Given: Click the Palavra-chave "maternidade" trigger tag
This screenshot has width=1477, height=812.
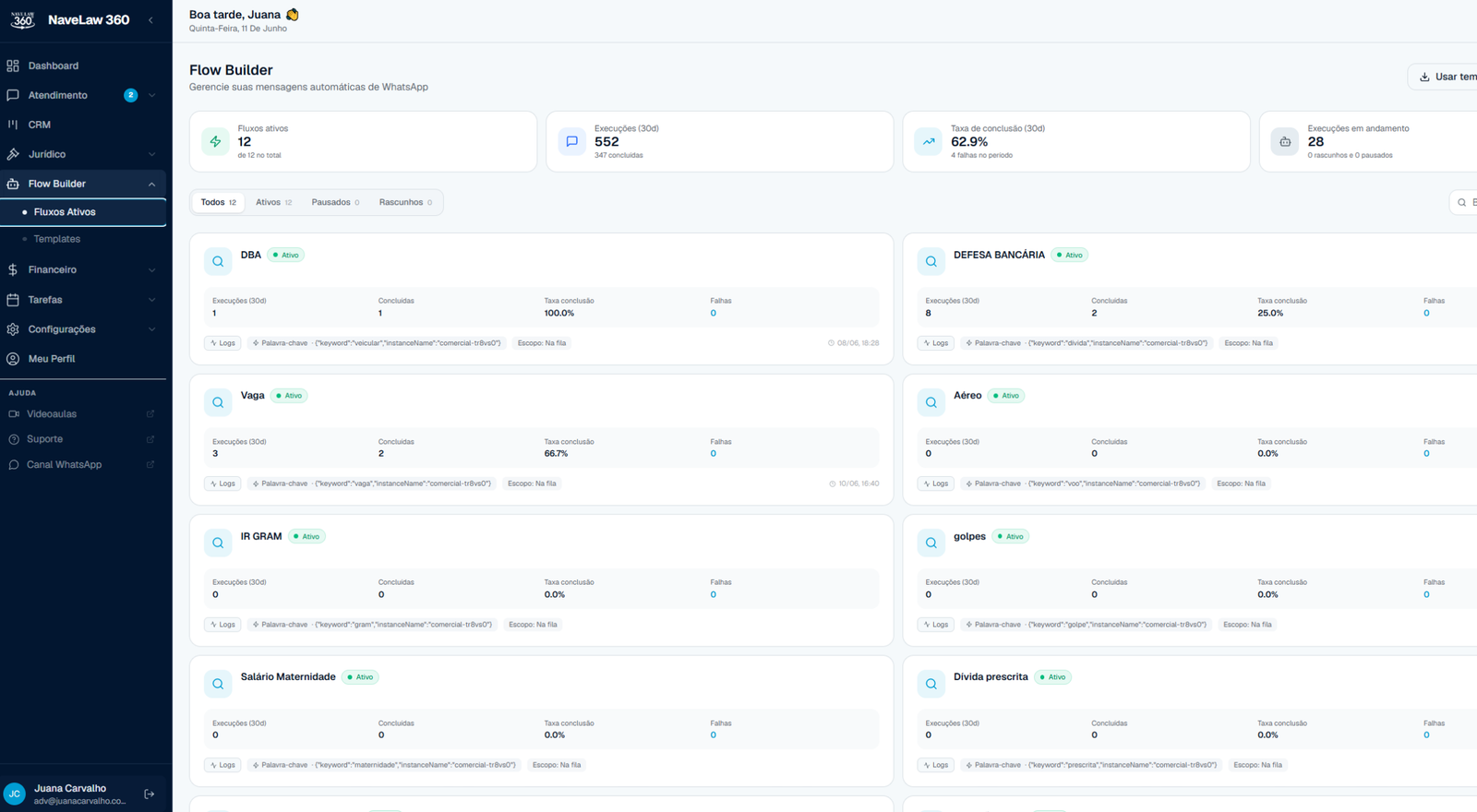Looking at the screenshot, I should coord(384,765).
